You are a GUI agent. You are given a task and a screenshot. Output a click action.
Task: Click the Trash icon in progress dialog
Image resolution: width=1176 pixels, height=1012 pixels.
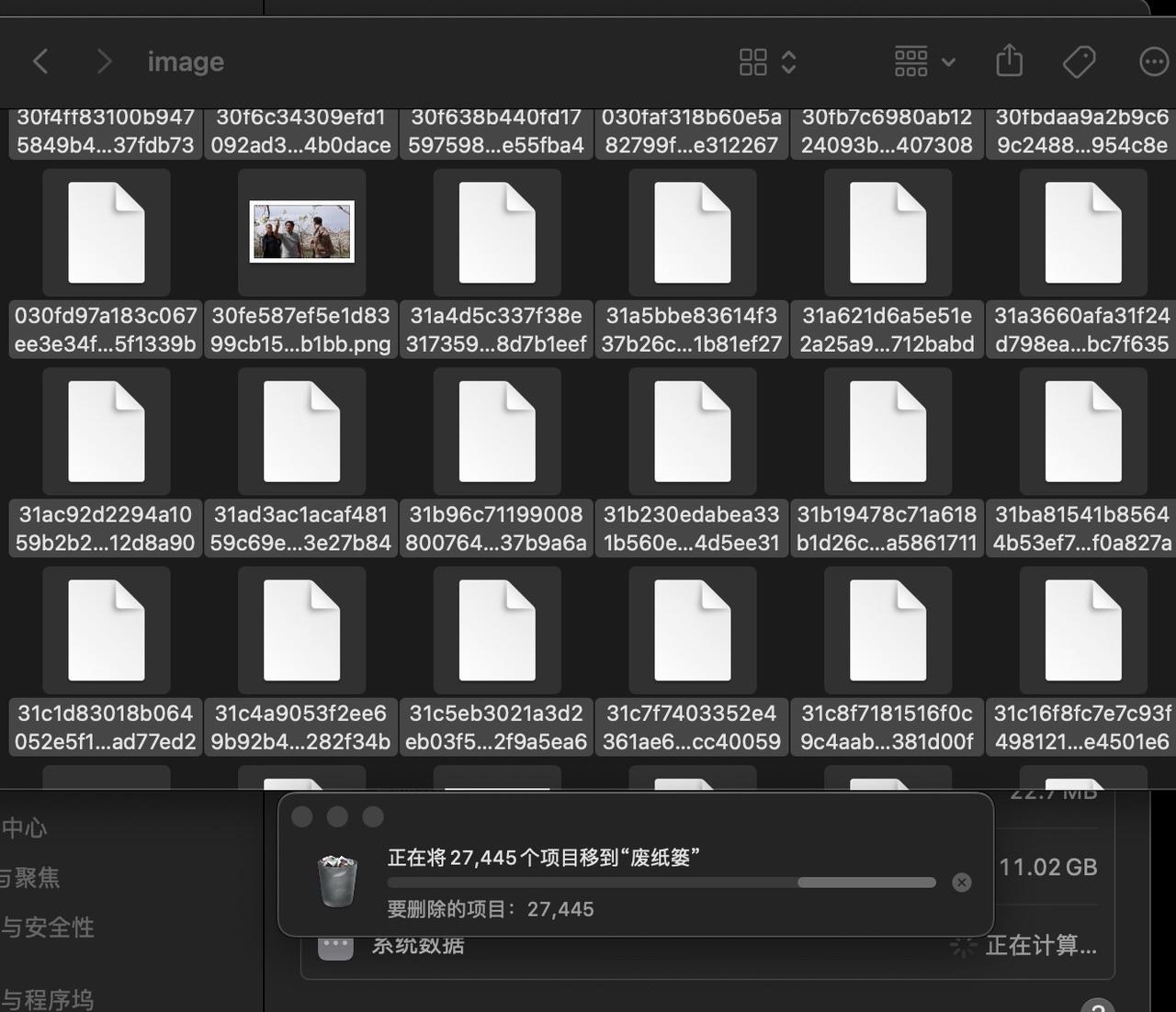[x=336, y=881]
